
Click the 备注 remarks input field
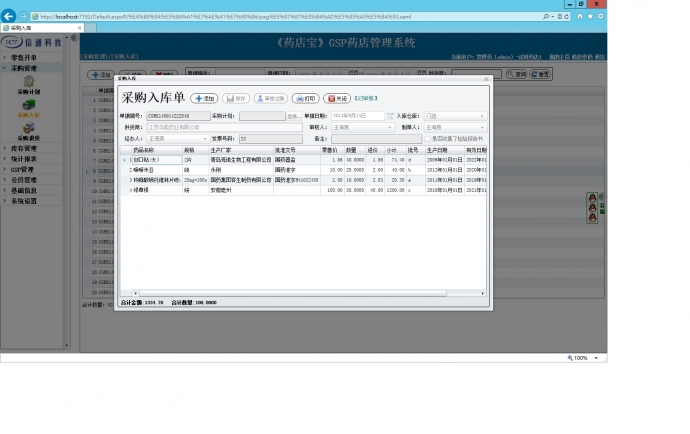(377, 139)
